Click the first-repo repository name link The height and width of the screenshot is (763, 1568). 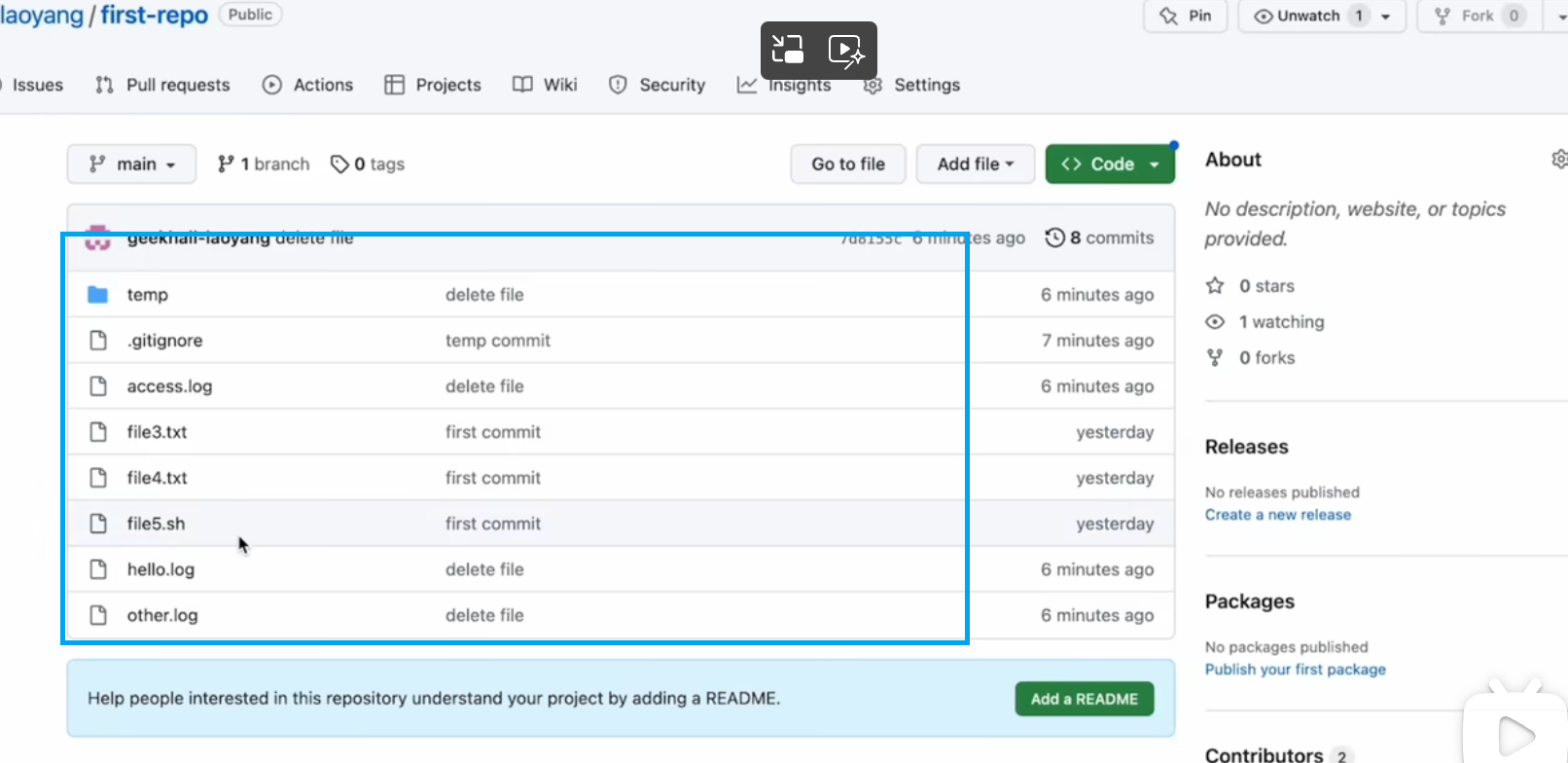click(x=154, y=16)
